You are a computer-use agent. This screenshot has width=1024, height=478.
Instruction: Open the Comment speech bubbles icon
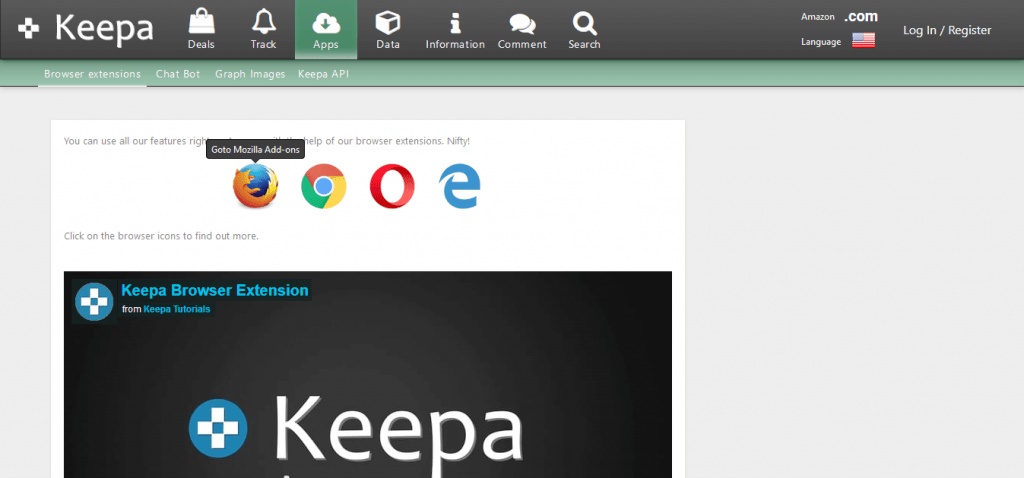pyautogui.click(x=522, y=23)
